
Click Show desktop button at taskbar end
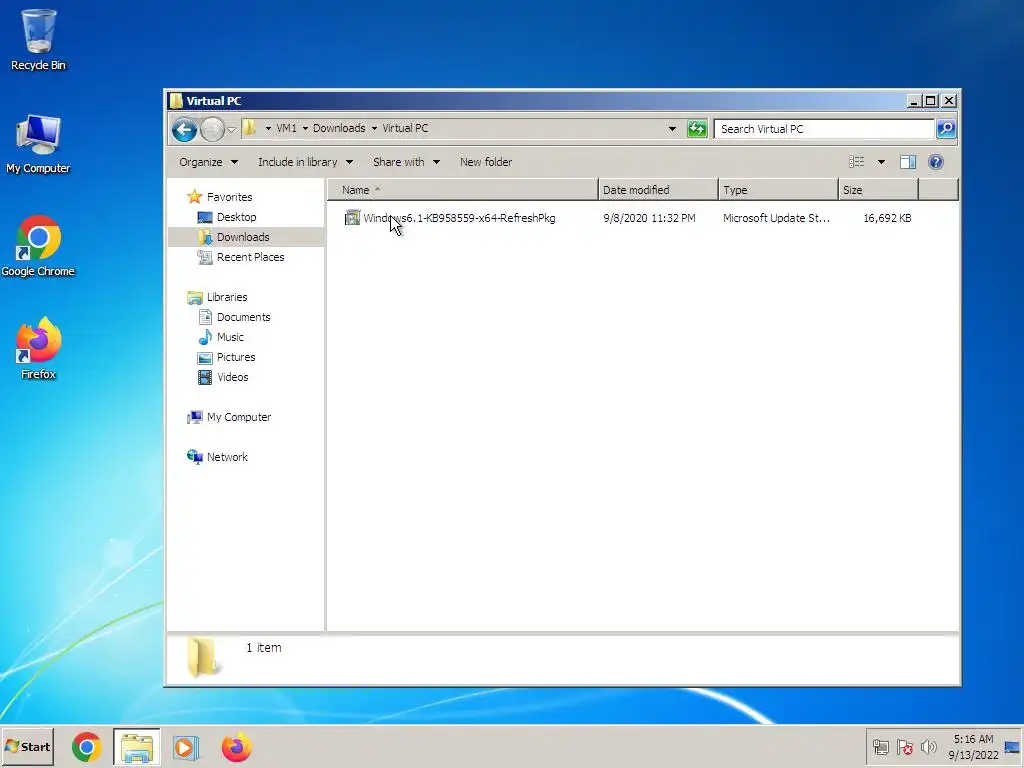1013,747
